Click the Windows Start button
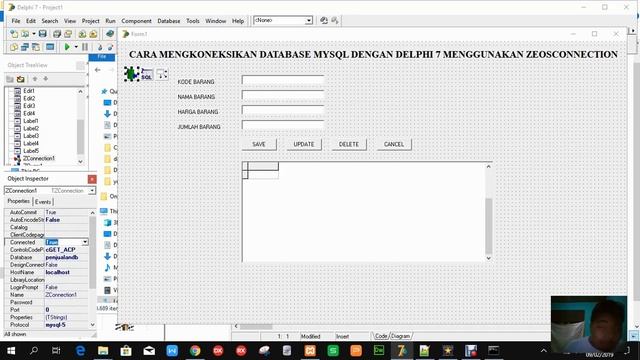 [11, 351]
